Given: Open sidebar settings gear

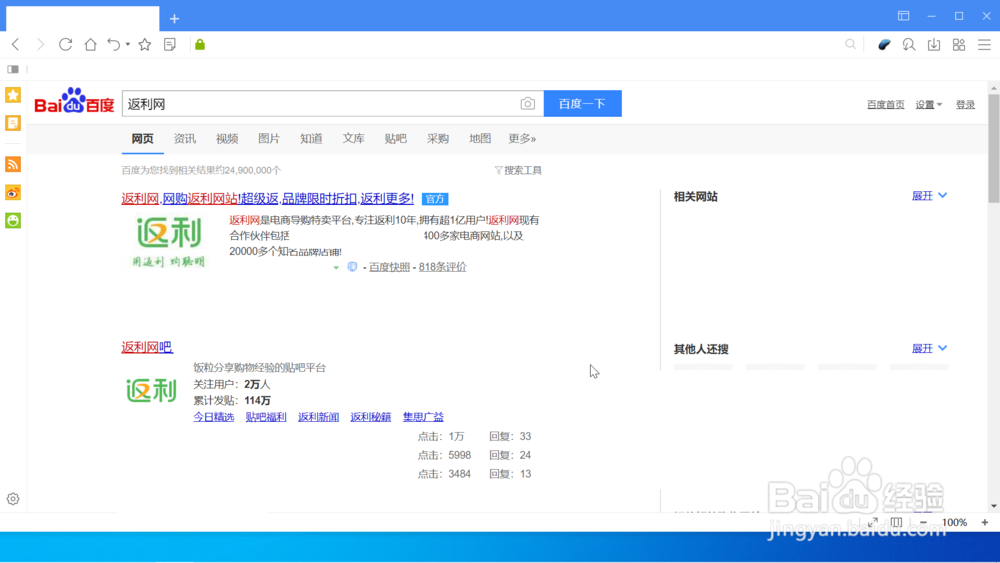Looking at the screenshot, I should click(13, 499).
